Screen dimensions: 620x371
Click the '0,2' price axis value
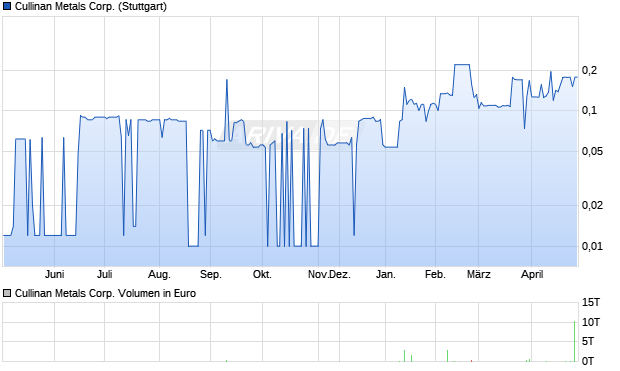(x=590, y=71)
